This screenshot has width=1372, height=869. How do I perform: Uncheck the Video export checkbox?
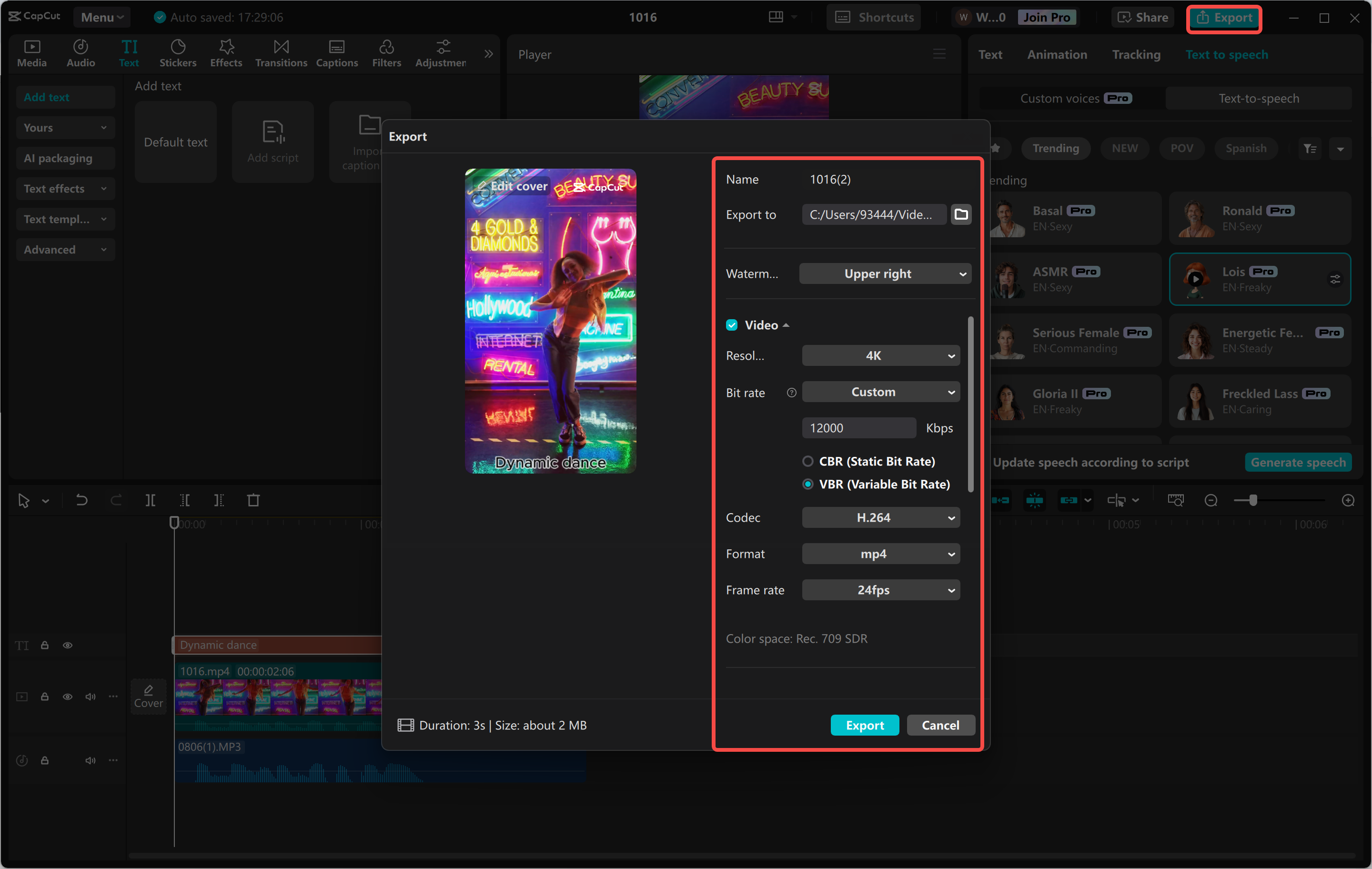click(732, 325)
